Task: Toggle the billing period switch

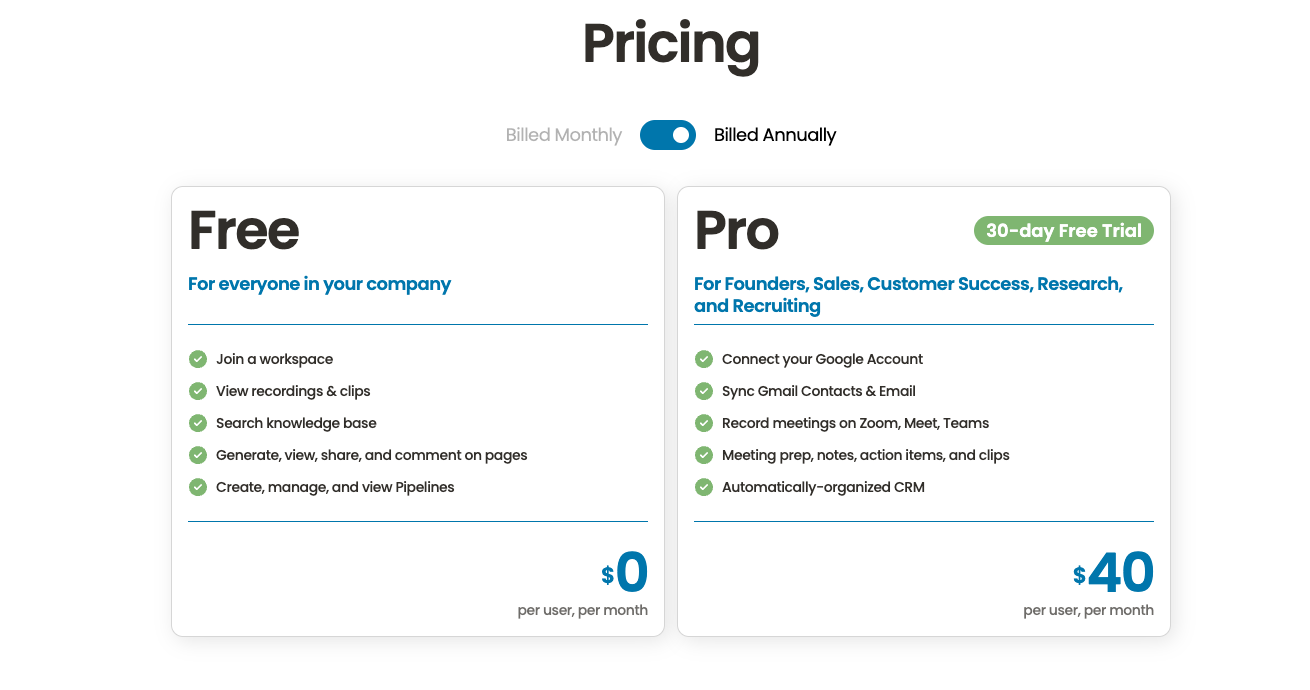Action: pos(668,135)
